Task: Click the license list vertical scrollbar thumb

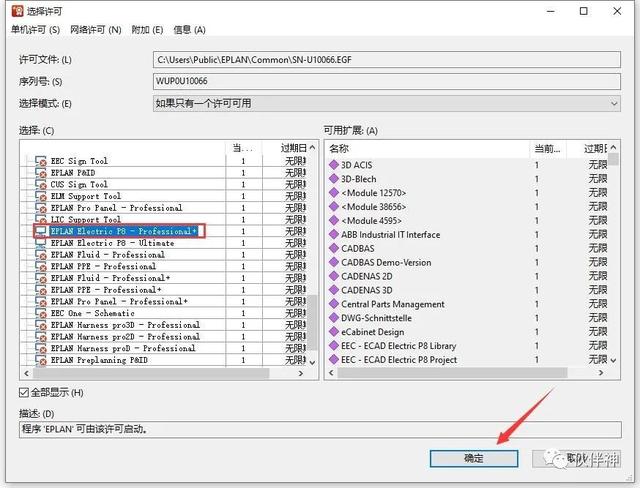Action: [x=313, y=322]
